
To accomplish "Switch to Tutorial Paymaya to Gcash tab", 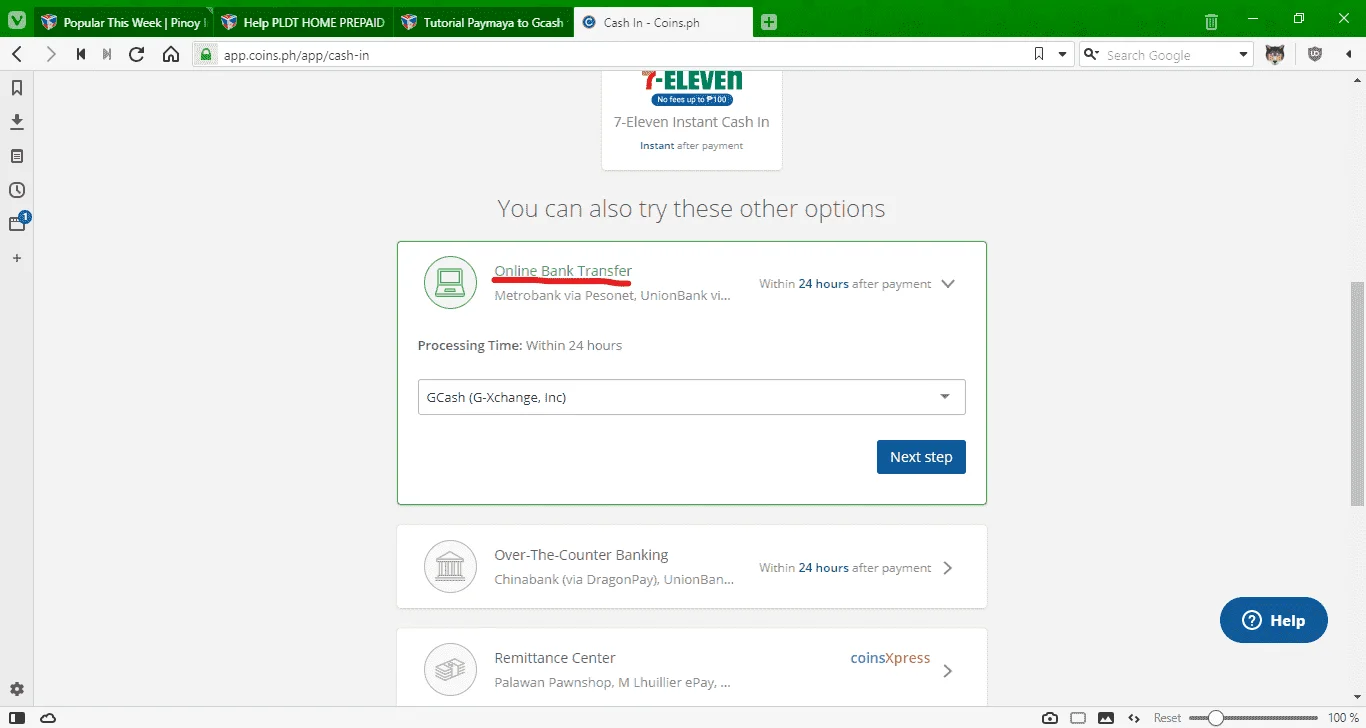I will point(484,22).
